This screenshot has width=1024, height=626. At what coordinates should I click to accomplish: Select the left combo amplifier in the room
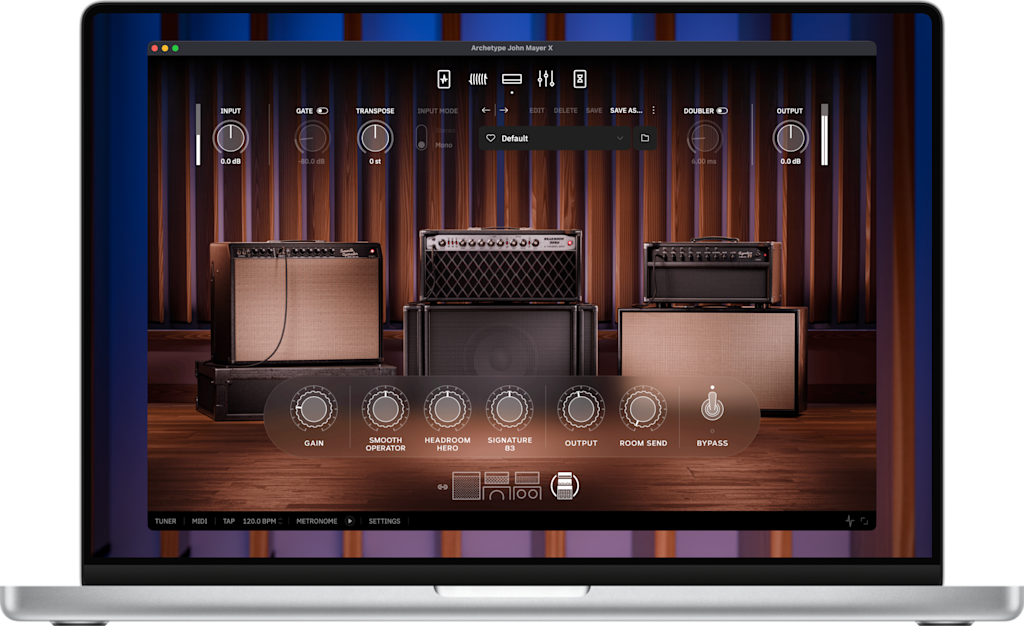pyautogui.click(x=297, y=302)
